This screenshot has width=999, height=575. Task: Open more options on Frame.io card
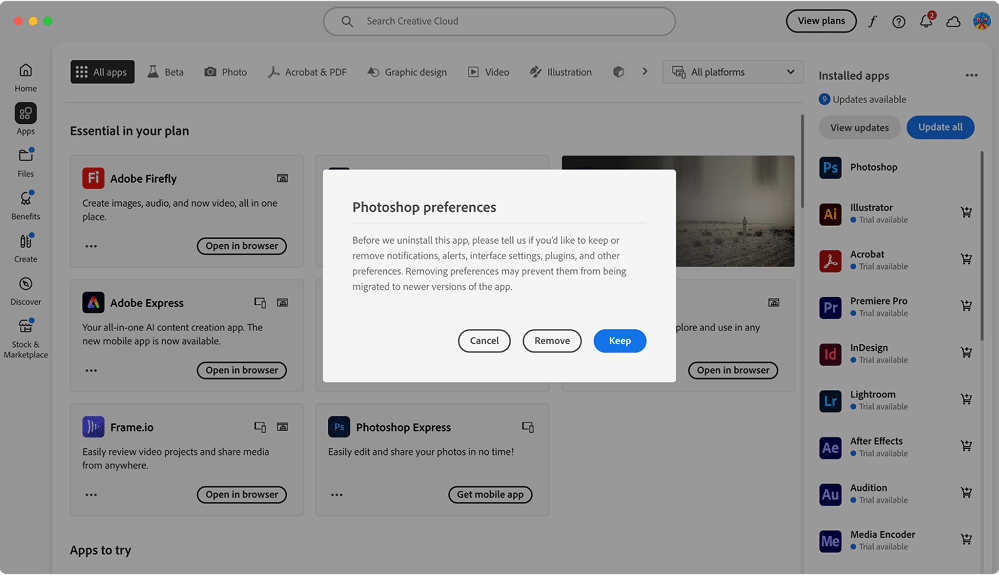click(91, 494)
